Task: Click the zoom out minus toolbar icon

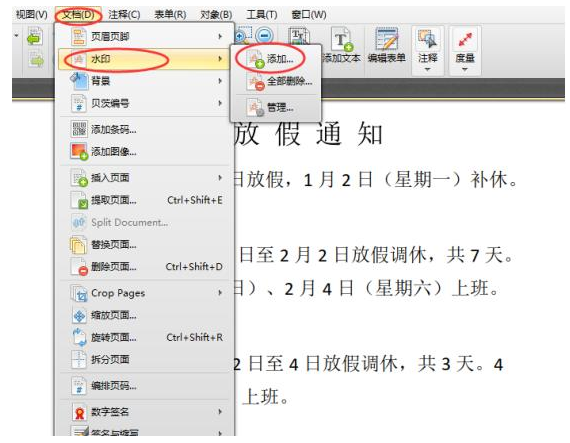Action: (264, 36)
